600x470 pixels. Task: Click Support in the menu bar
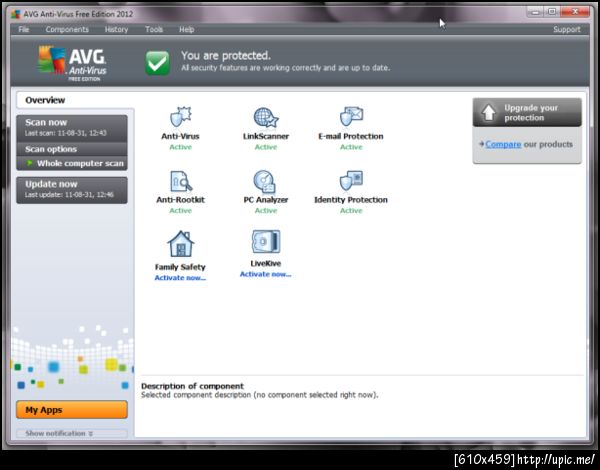coord(567,29)
